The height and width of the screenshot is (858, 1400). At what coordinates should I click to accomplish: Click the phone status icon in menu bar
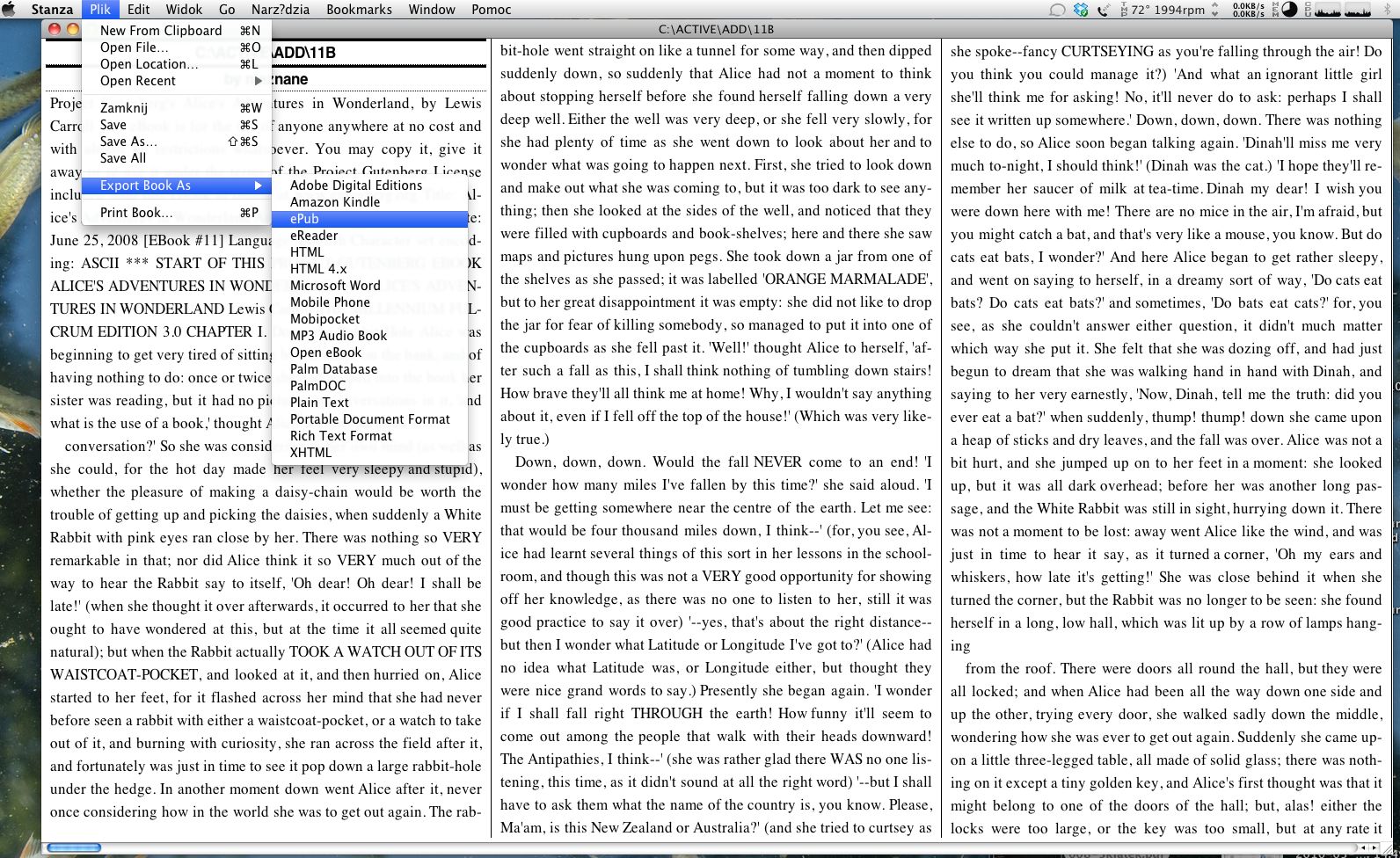coord(1103,10)
